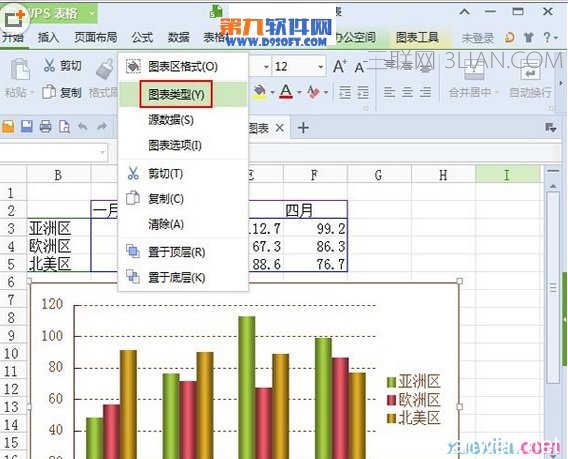Collapse the ribbon with caret button
Viewport: 568px width, 459px height.
464,12
